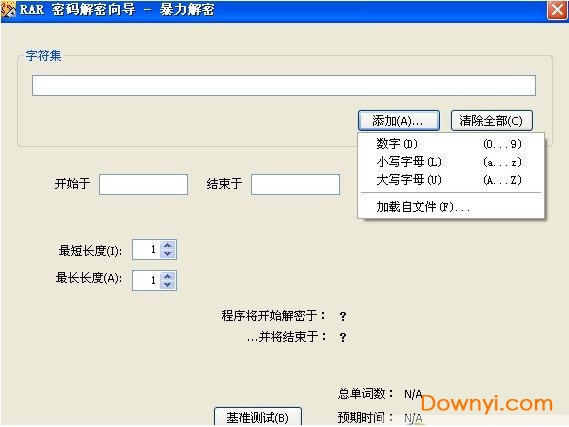Image resolution: width=569 pixels, height=427 pixels.
Task: Select 数字(D) from the add menu
Action: click(x=450, y=144)
